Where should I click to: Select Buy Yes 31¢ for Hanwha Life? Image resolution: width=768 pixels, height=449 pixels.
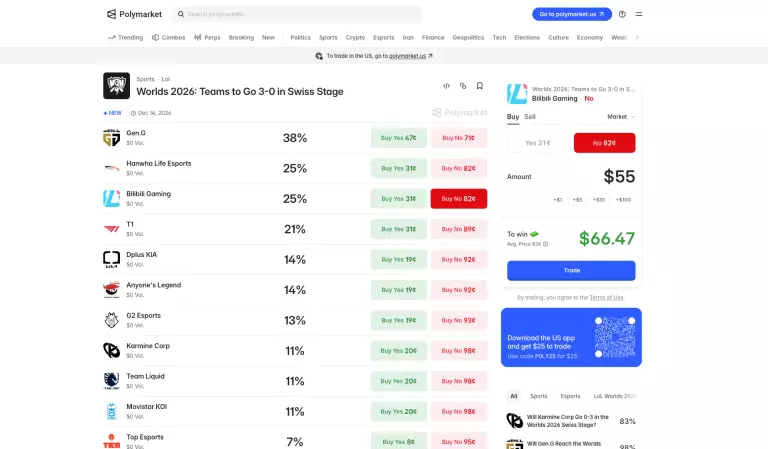click(399, 168)
